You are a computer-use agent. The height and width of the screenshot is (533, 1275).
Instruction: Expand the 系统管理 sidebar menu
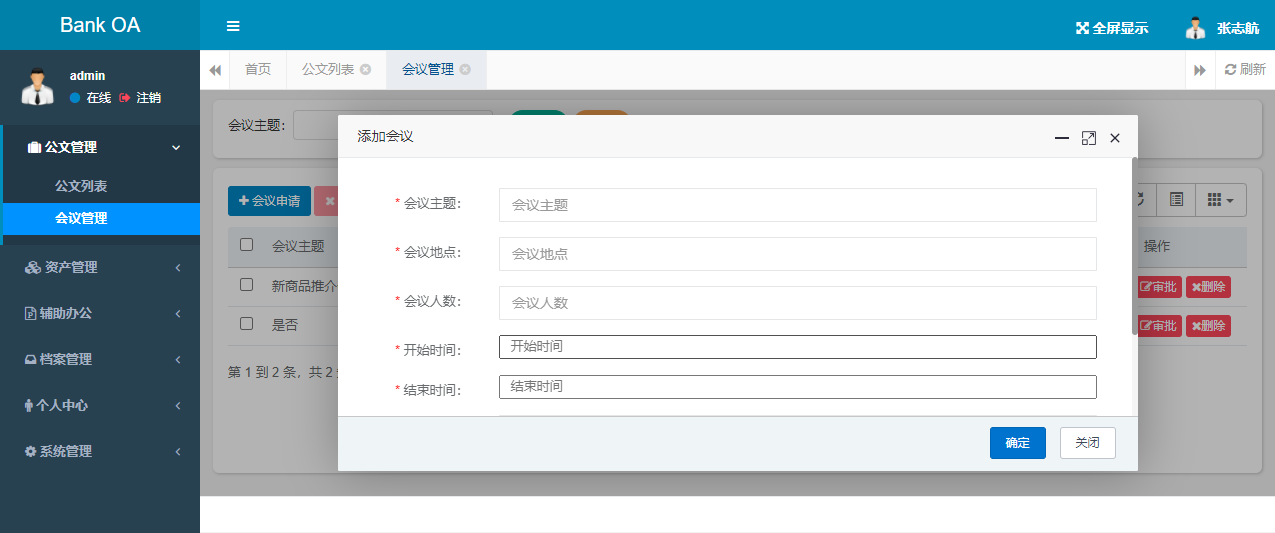100,451
